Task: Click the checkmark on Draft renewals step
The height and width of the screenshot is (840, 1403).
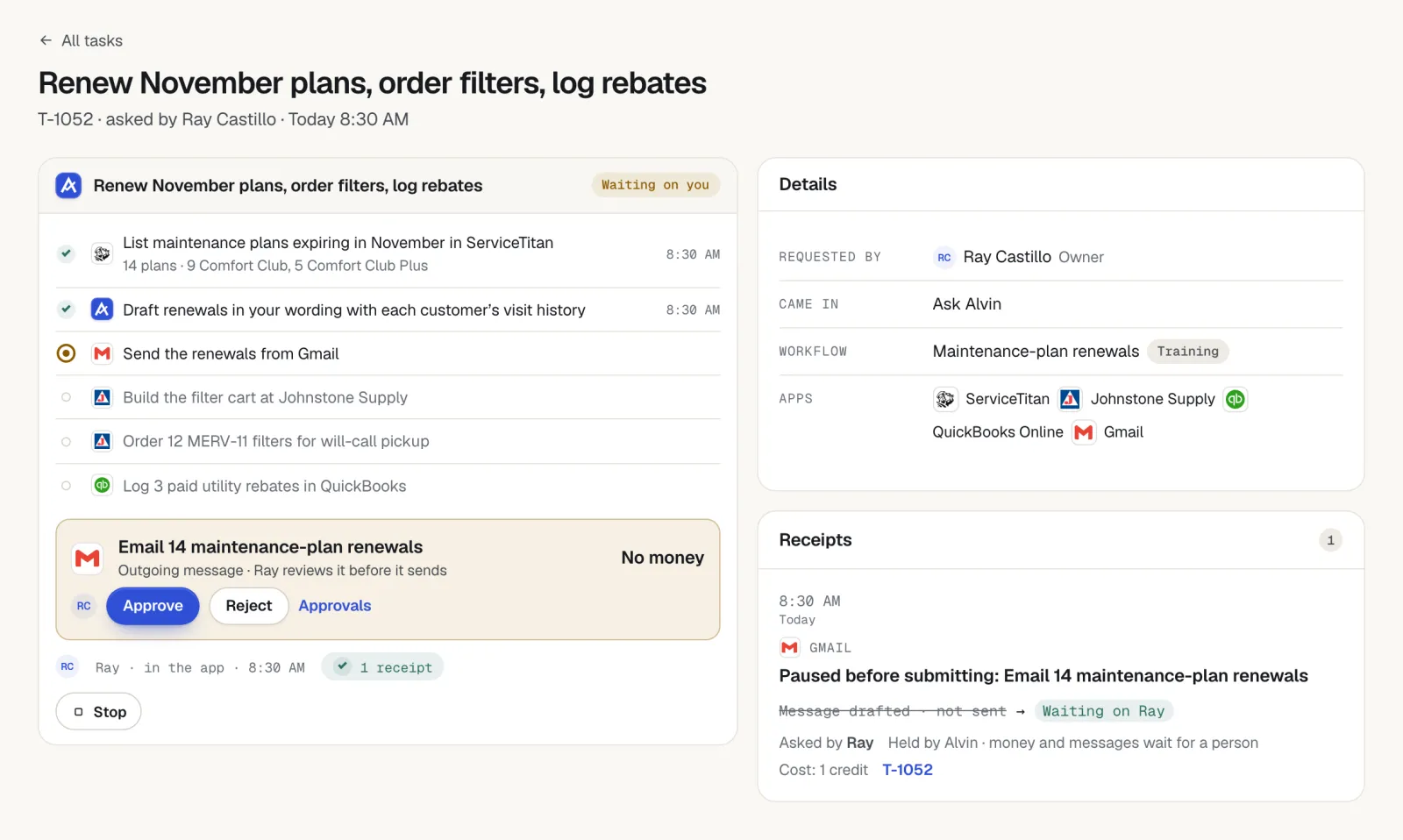Action: [x=66, y=309]
